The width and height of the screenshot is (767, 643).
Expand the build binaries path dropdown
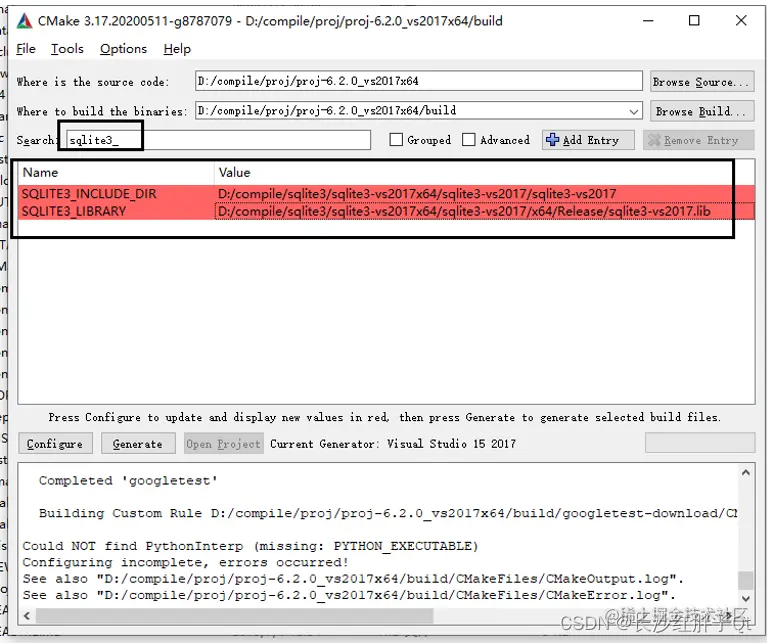[633, 111]
